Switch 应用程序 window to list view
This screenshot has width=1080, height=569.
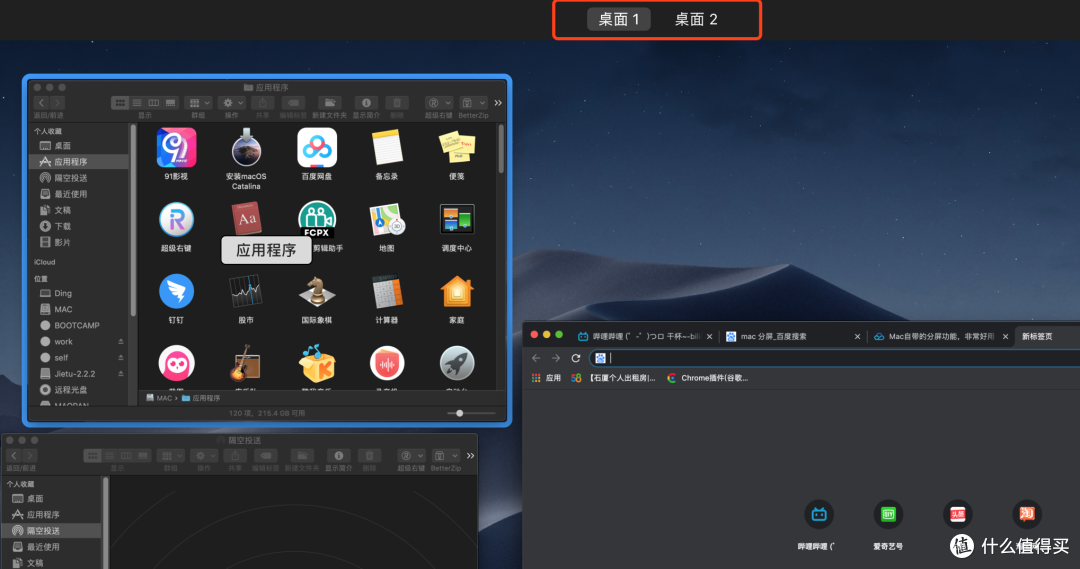click(136, 103)
